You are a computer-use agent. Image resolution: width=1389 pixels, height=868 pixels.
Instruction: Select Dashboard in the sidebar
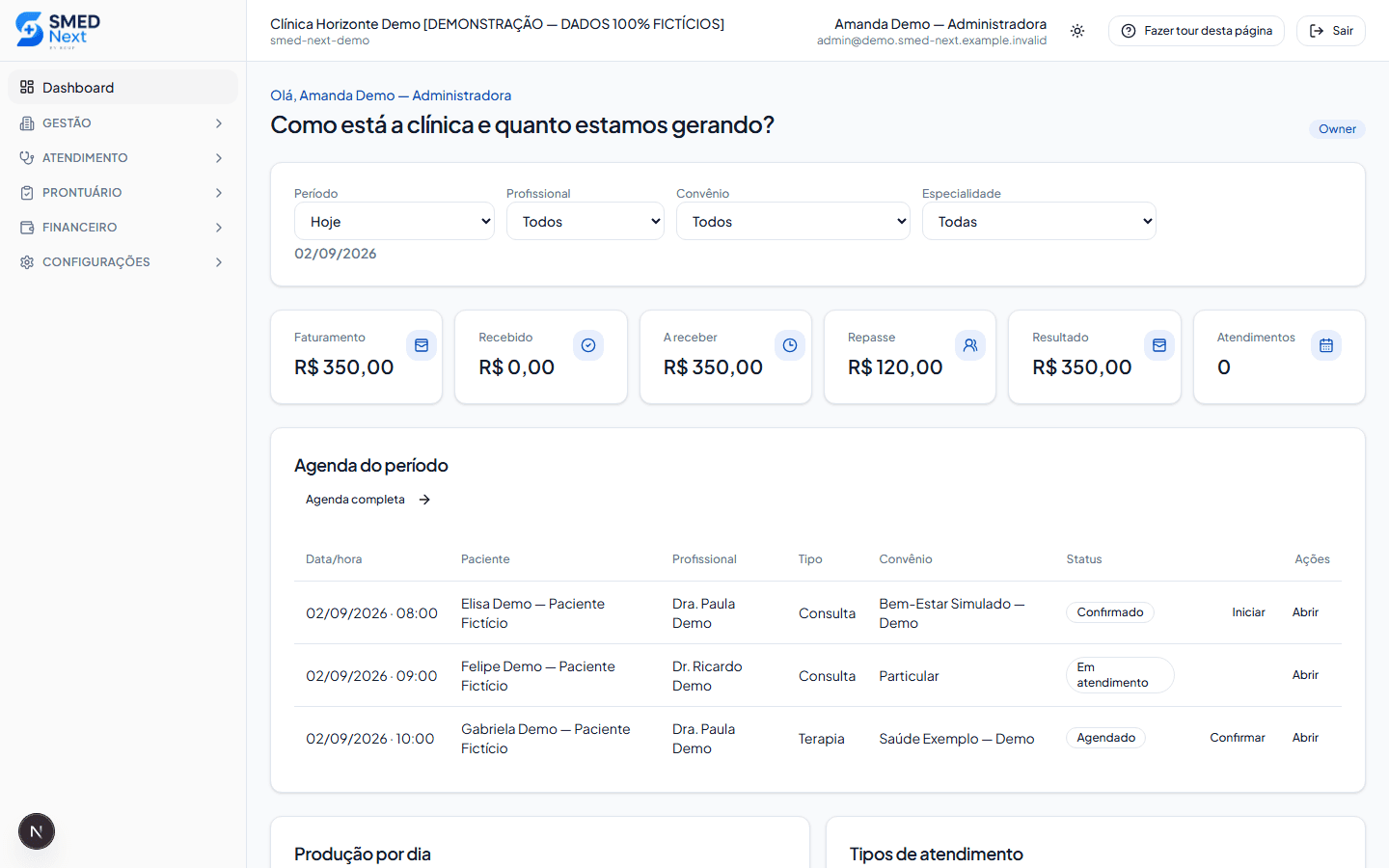pyautogui.click(x=123, y=87)
